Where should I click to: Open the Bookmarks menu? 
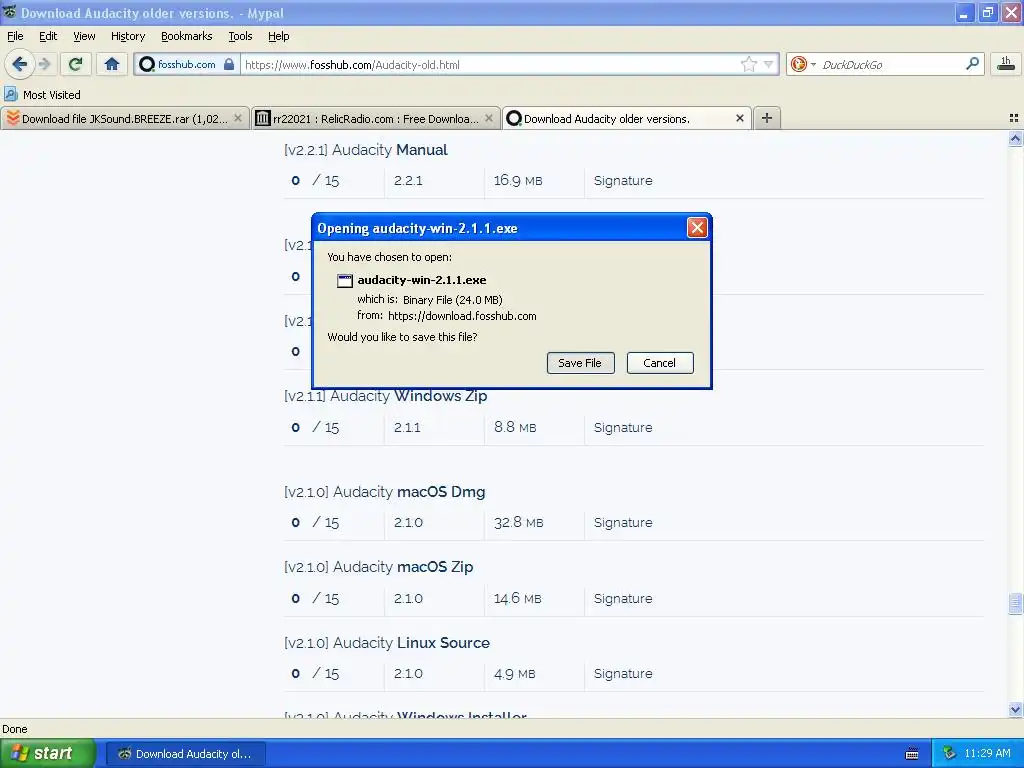coord(186,36)
